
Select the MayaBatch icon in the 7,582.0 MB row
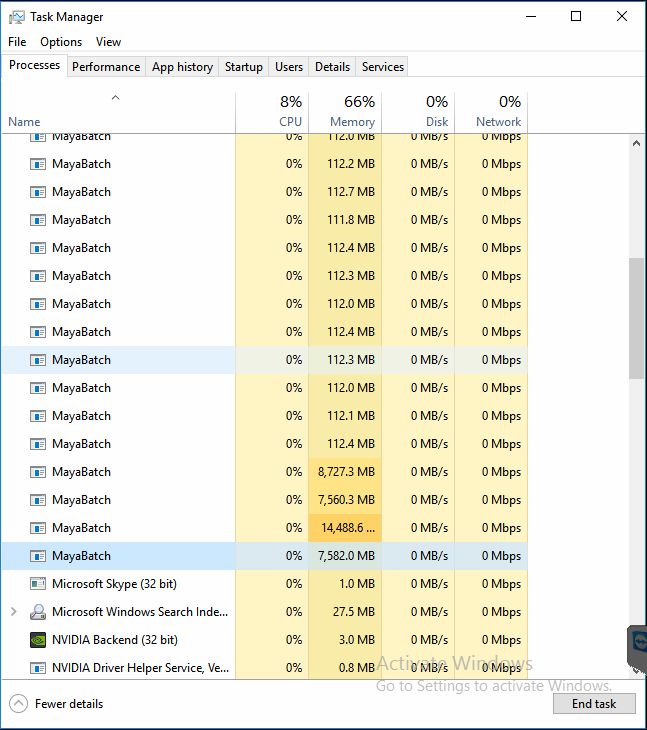click(38, 556)
